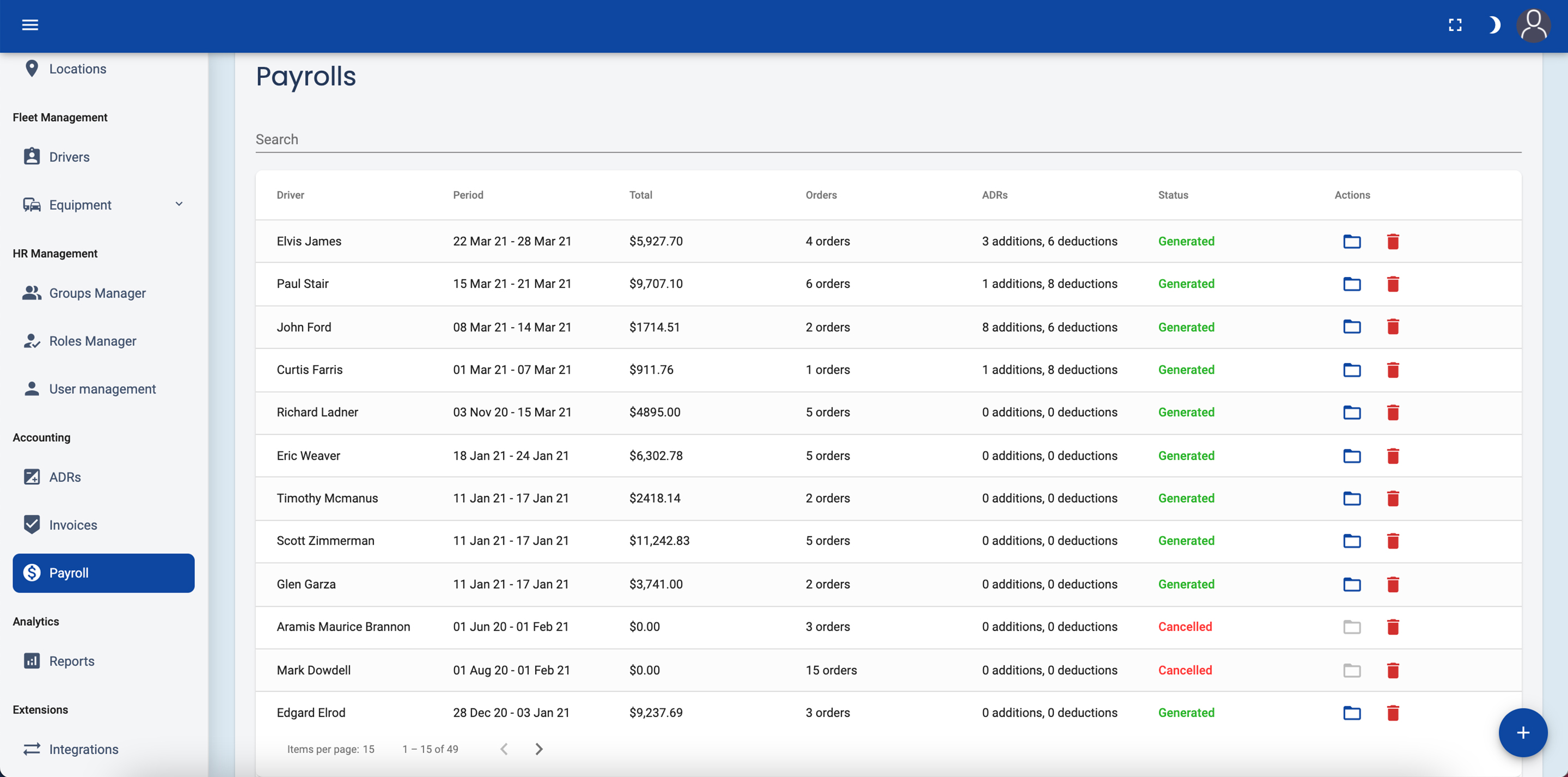Click the payroll Search field
This screenshot has height=777, width=1568.
[887, 139]
